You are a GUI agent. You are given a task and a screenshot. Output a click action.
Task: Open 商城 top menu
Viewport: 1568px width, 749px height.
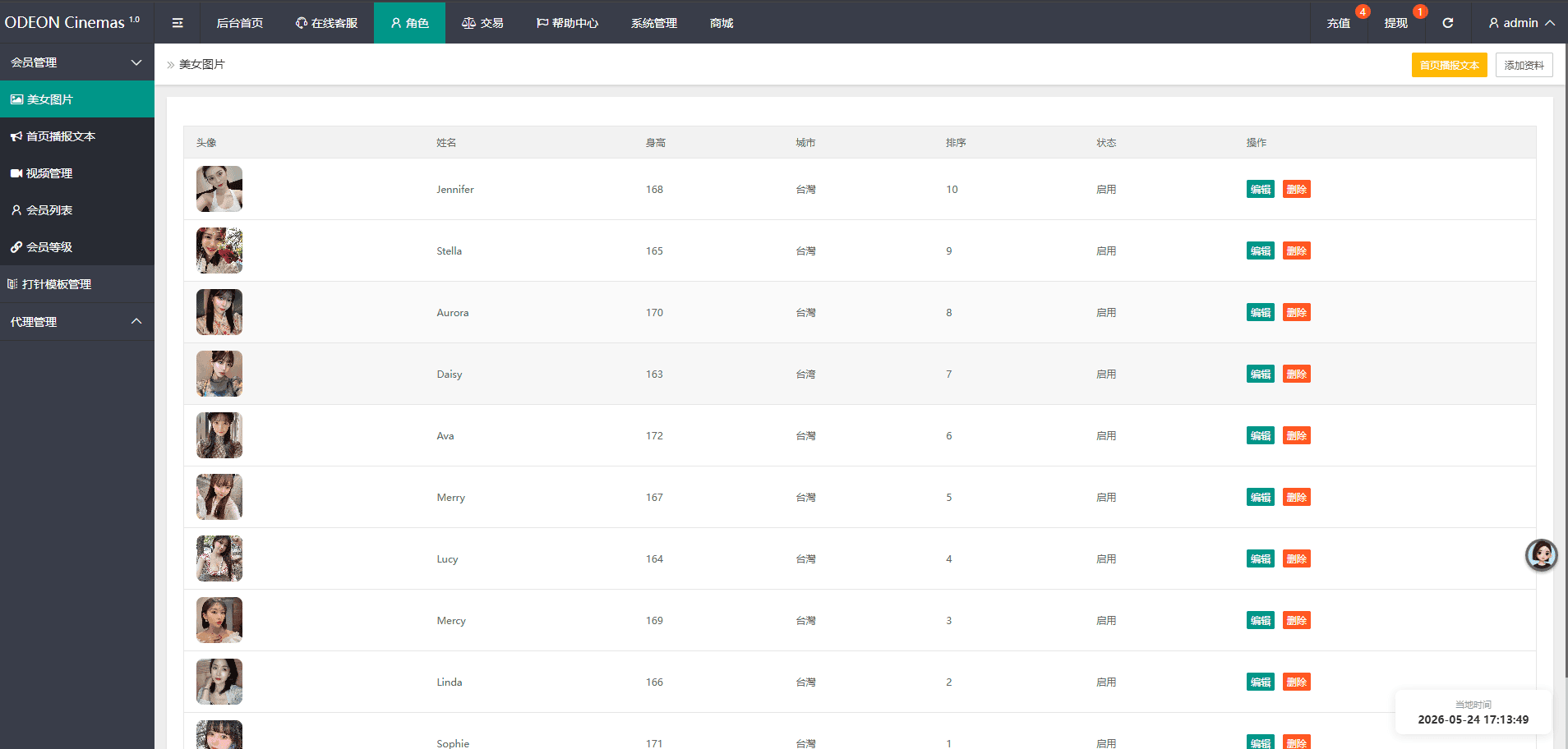pyautogui.click(x=722, y=23)
